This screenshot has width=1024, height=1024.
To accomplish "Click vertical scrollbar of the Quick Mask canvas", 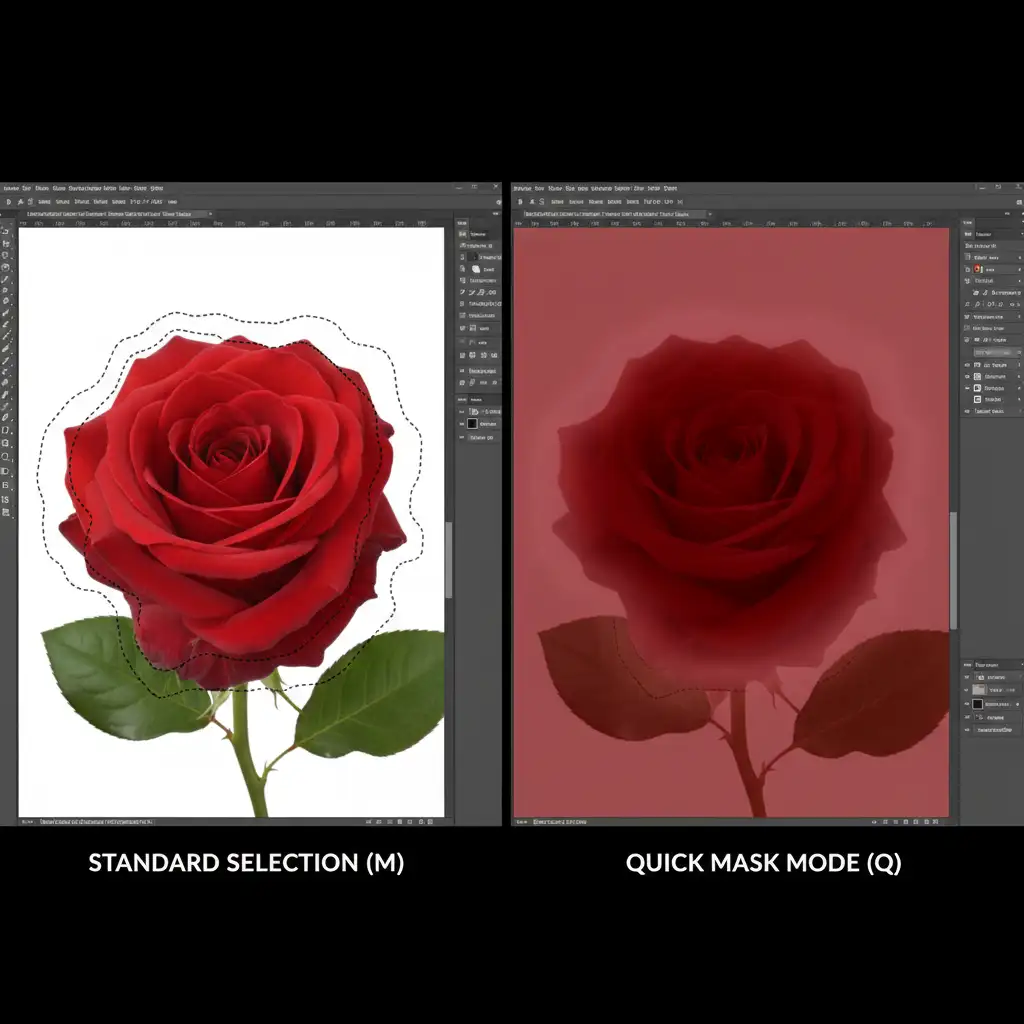I will [x=954, y=570].
